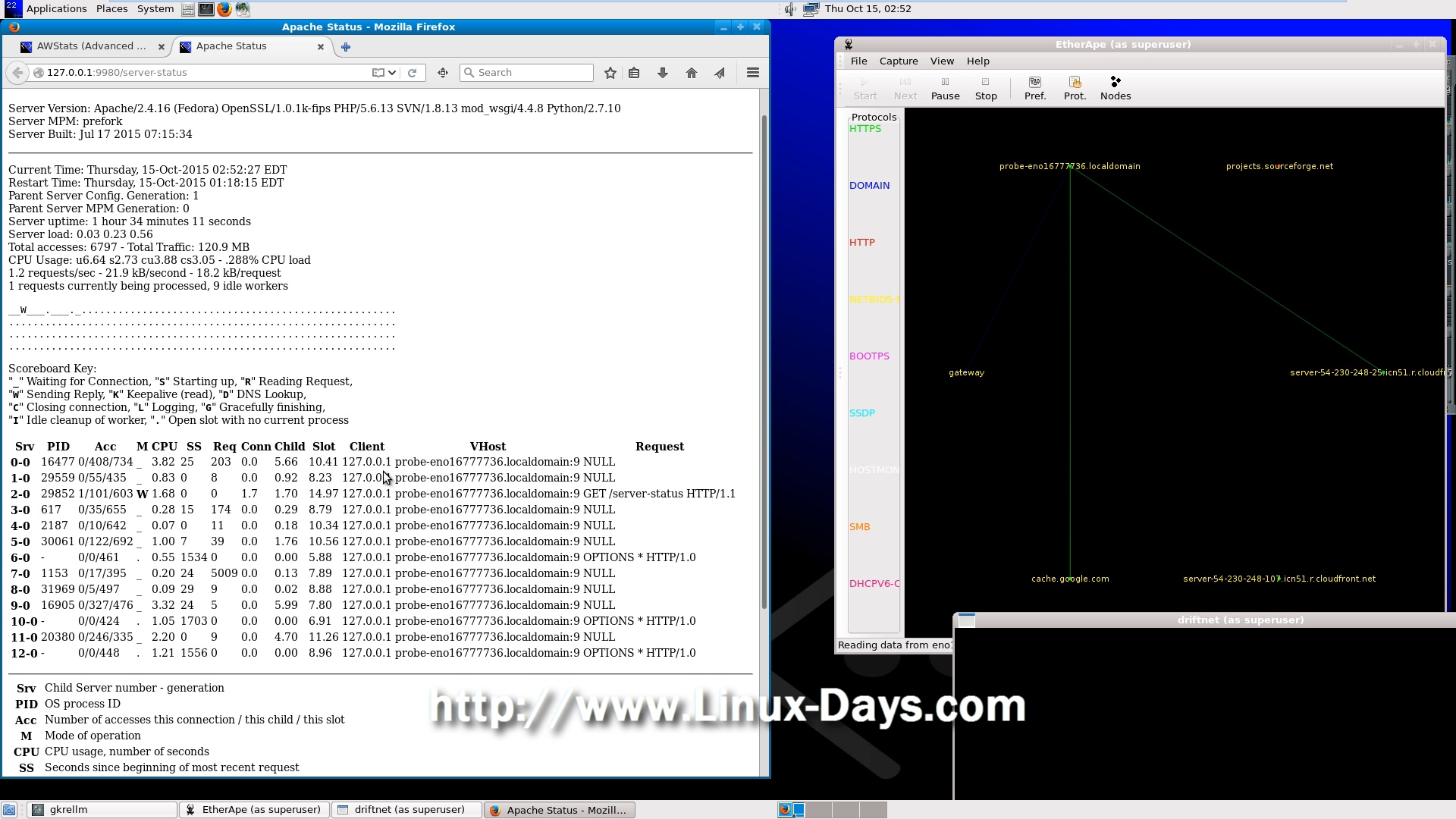
Task: Close the Apache Status tab
Action: [320, 47]
